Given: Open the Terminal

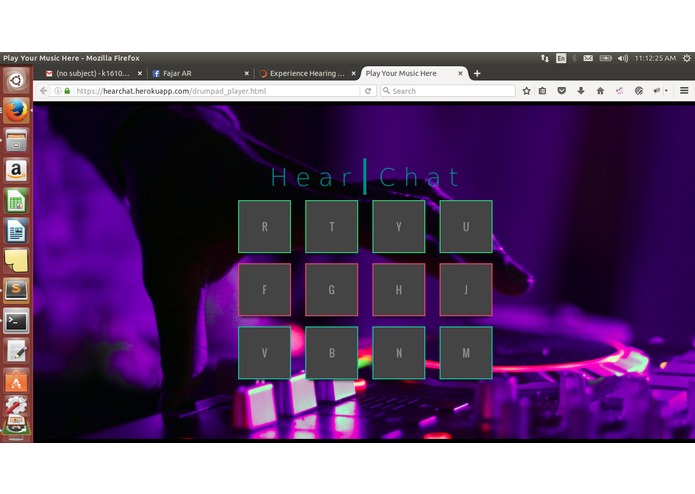Looking at the screenshot, I should point(16,321).
